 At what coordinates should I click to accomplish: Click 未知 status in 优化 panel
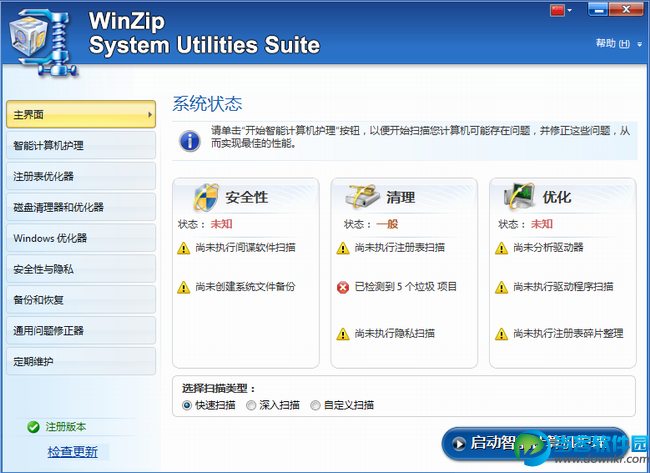[x=542, y=224]
